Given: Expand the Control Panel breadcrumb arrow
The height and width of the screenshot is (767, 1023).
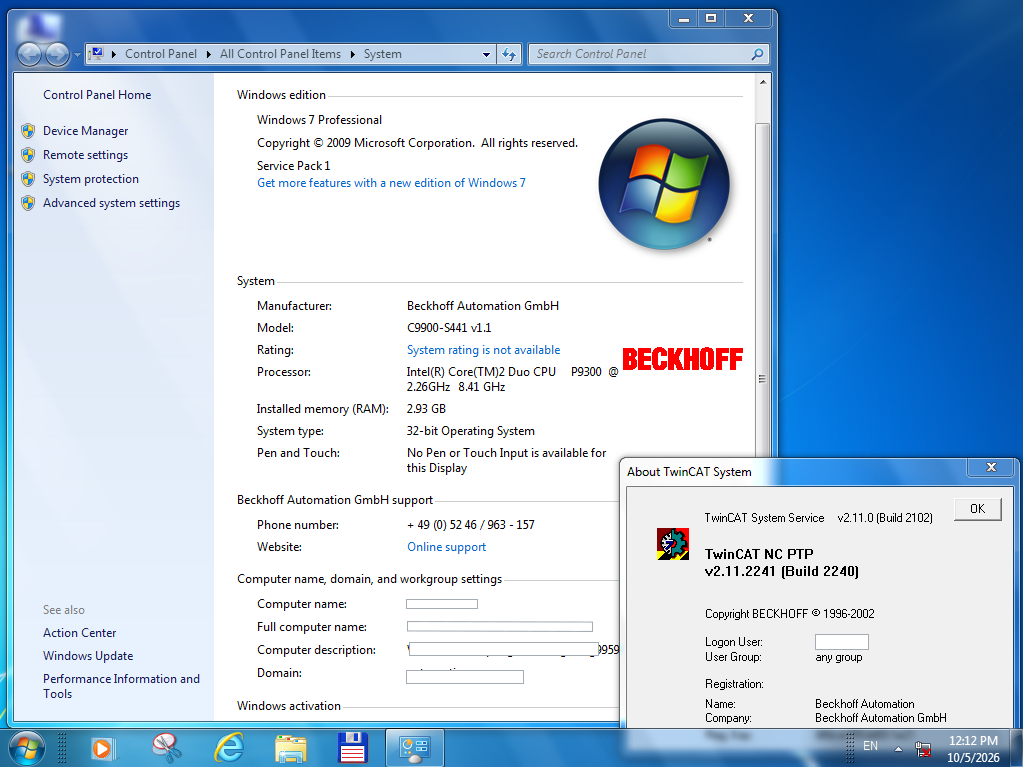Looking at the screenshot, I should [208, 54].
